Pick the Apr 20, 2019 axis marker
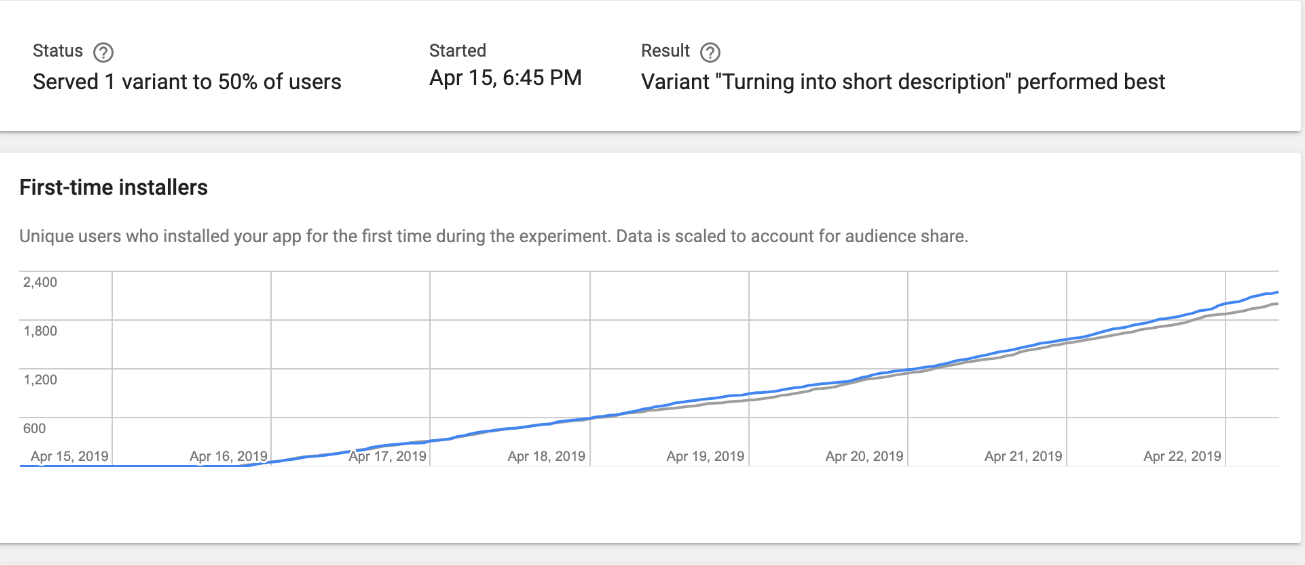This screenshot has width=1305, height=565. tap(865, 456)
